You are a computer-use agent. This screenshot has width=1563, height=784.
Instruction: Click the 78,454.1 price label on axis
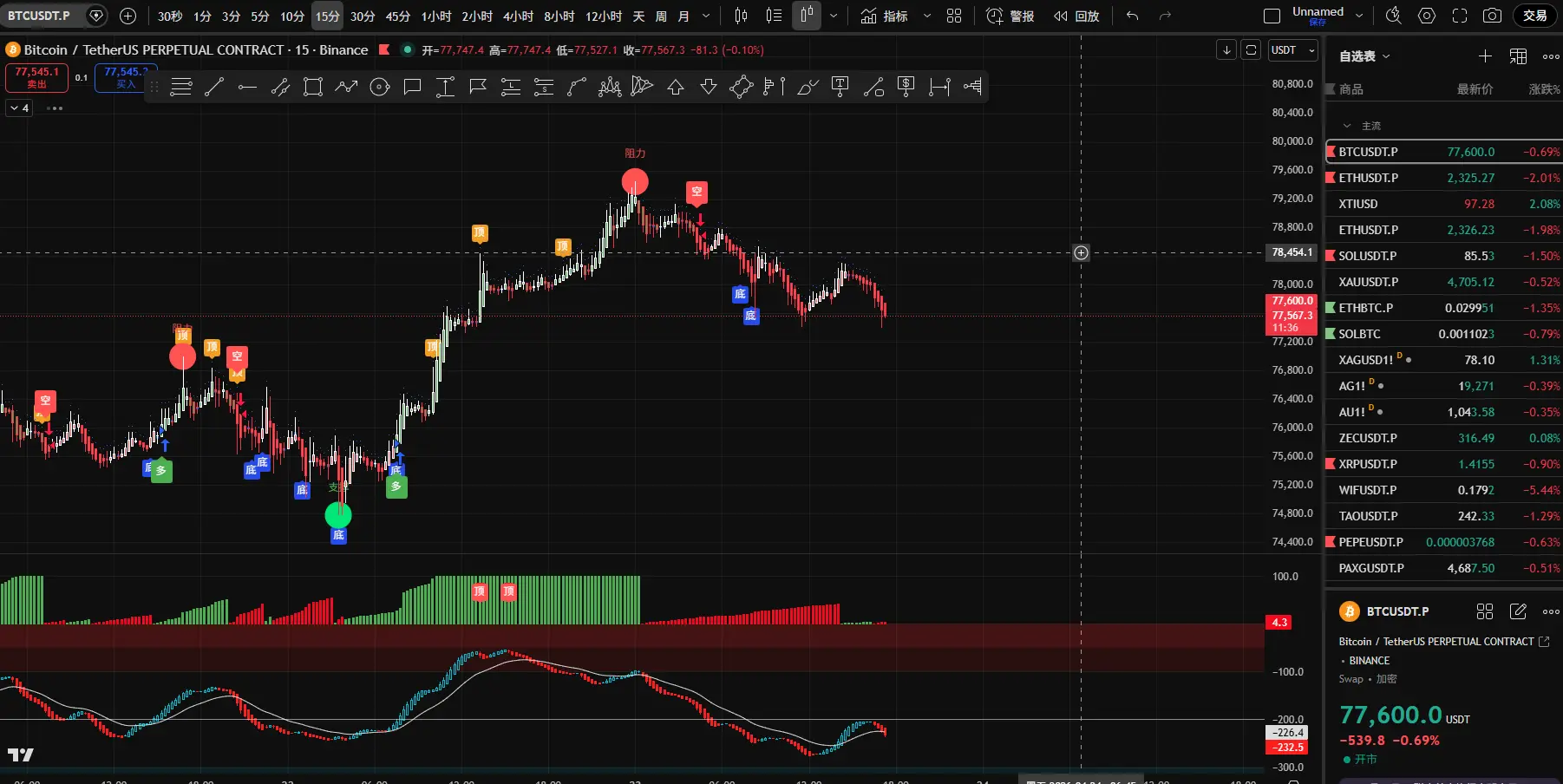pyautogui.click(x=1292, y=252)
